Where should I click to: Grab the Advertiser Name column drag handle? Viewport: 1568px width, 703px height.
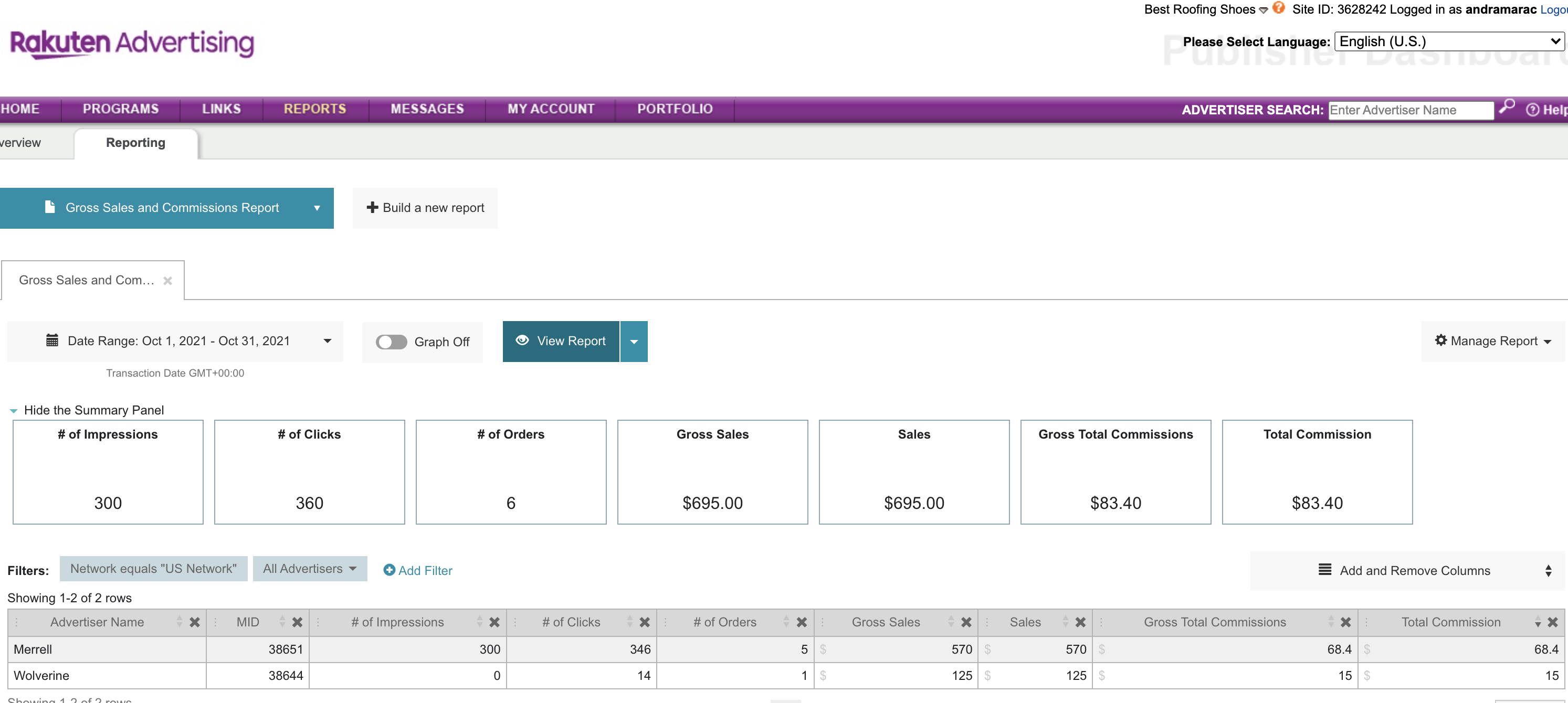pyautogui.click(x=16, y=622)
